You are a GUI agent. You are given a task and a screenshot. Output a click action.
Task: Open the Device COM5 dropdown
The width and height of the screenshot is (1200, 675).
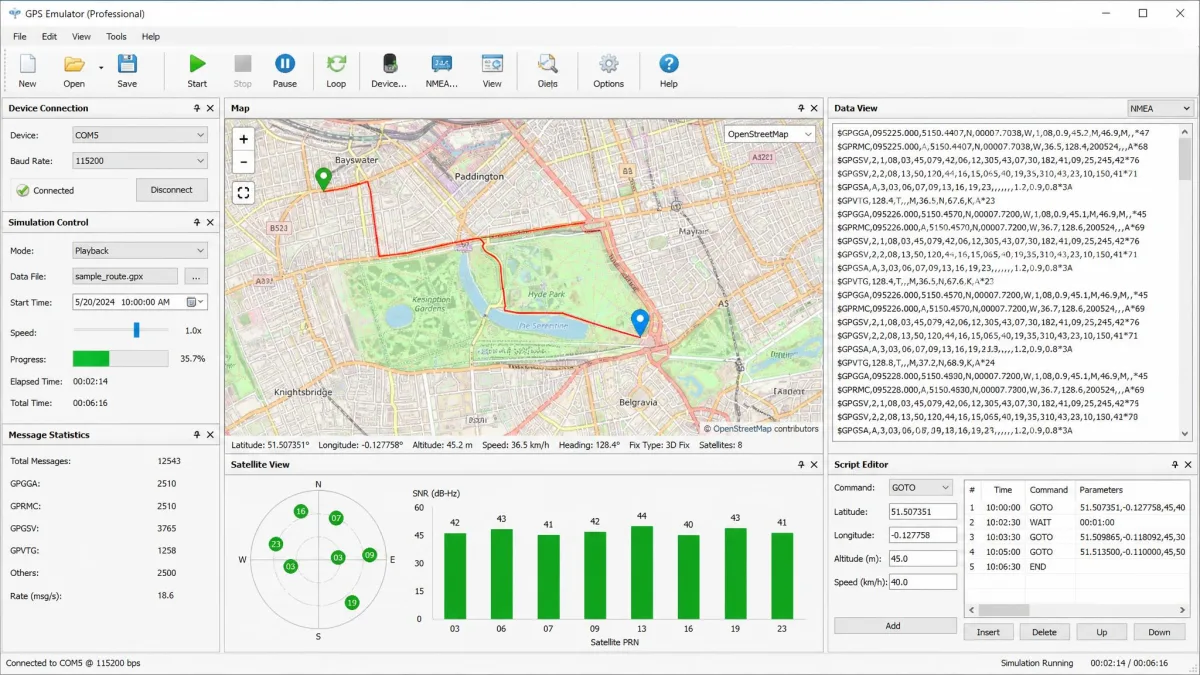[140, 134]
